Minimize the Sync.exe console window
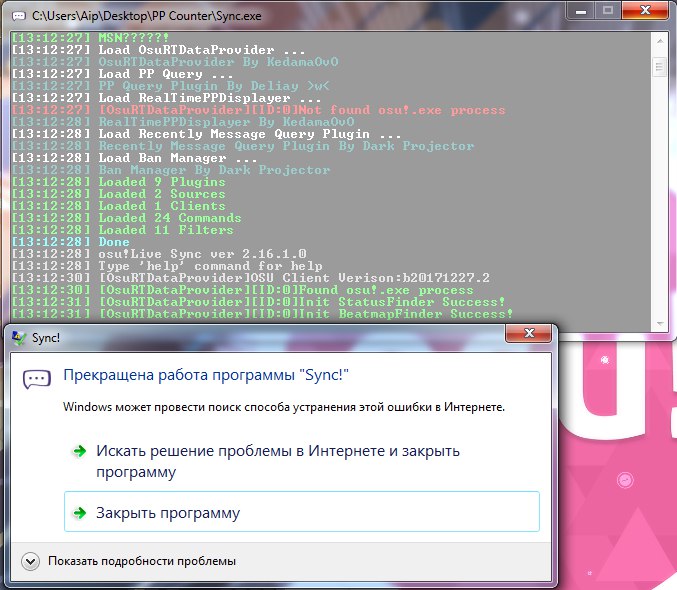Image resolution: width=677 pixels, height=590 pixels. [581, 10]
